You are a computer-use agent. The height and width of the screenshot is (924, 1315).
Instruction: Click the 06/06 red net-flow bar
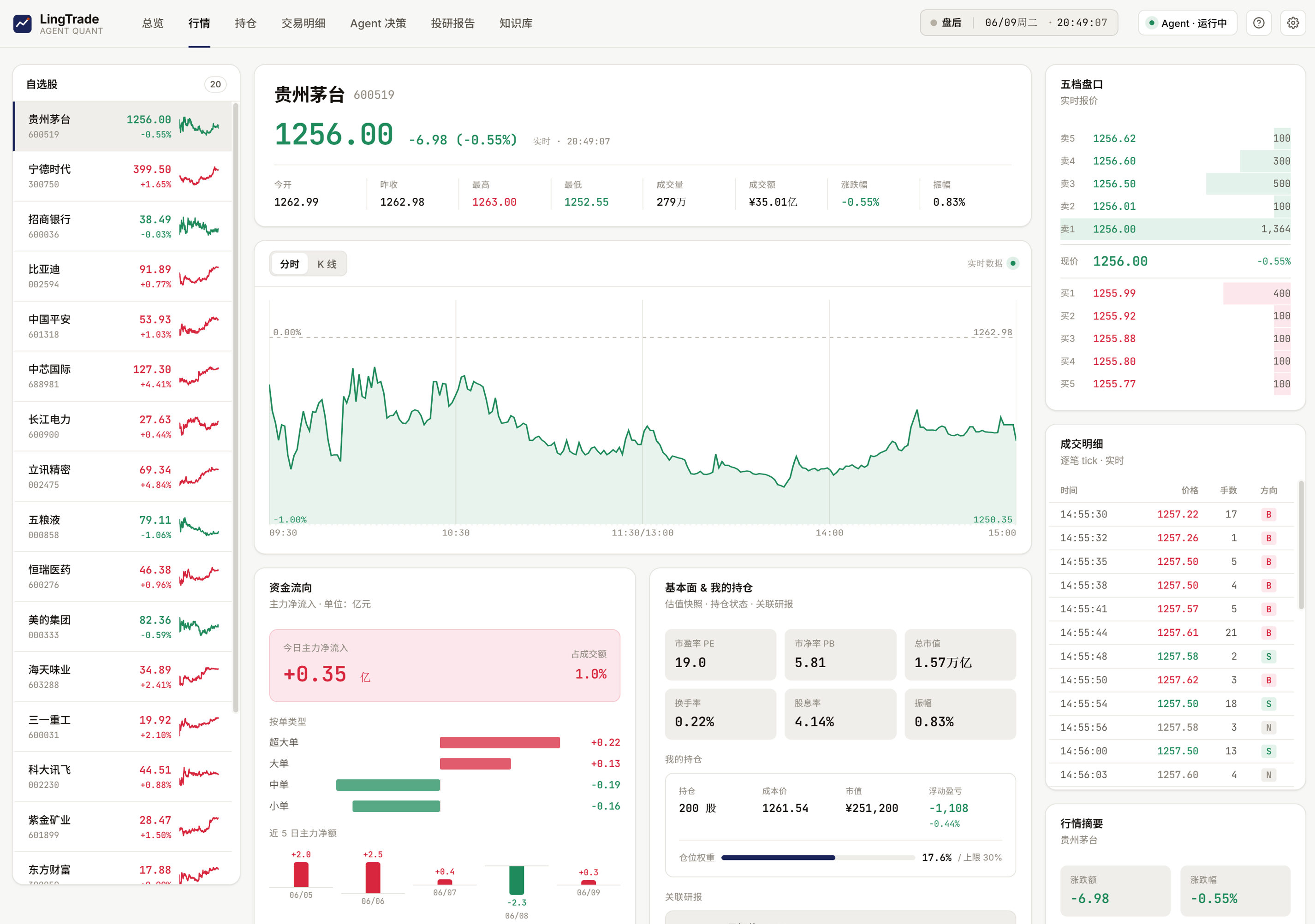[x=372, y=877]
